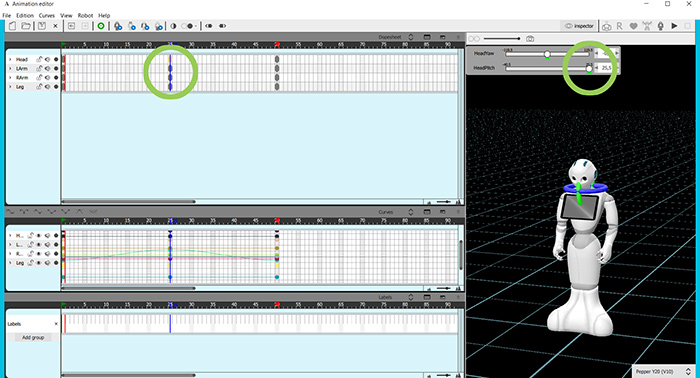
Task: Toggle lock on Leg row in Dopesheet
Action: click(39, 87)
